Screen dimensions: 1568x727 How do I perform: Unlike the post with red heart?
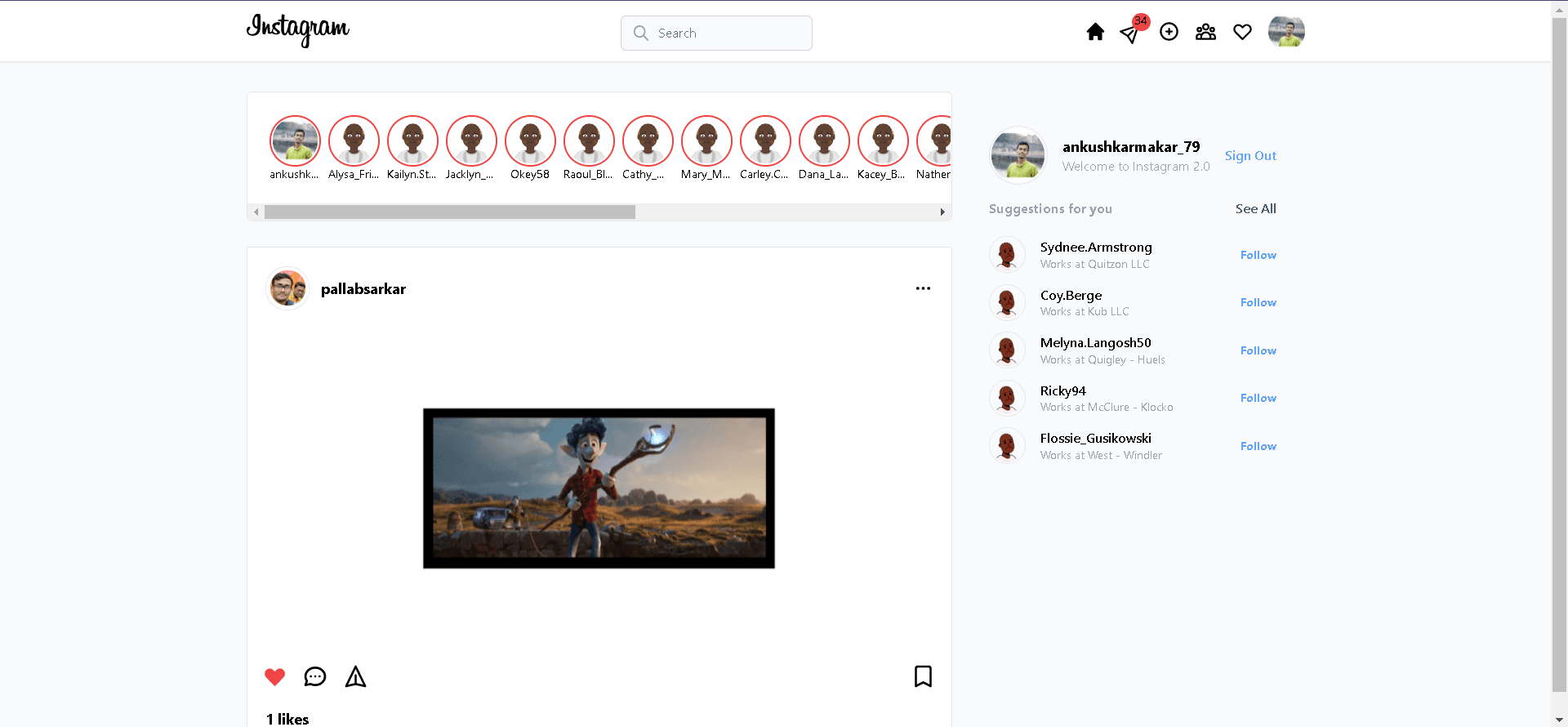pyautogui.click(x=275, y=676)
